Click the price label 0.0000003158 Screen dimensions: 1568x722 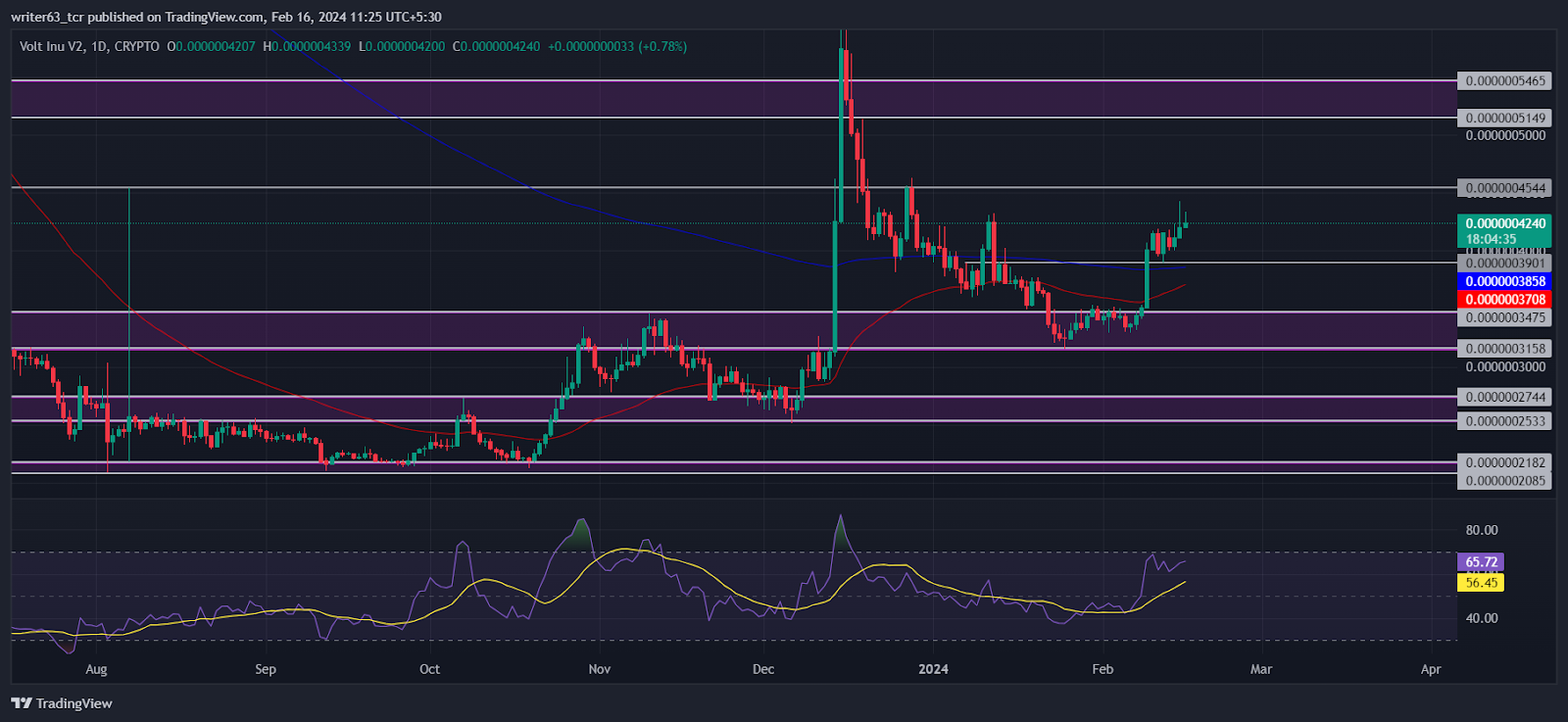[x=1504, y=349]
